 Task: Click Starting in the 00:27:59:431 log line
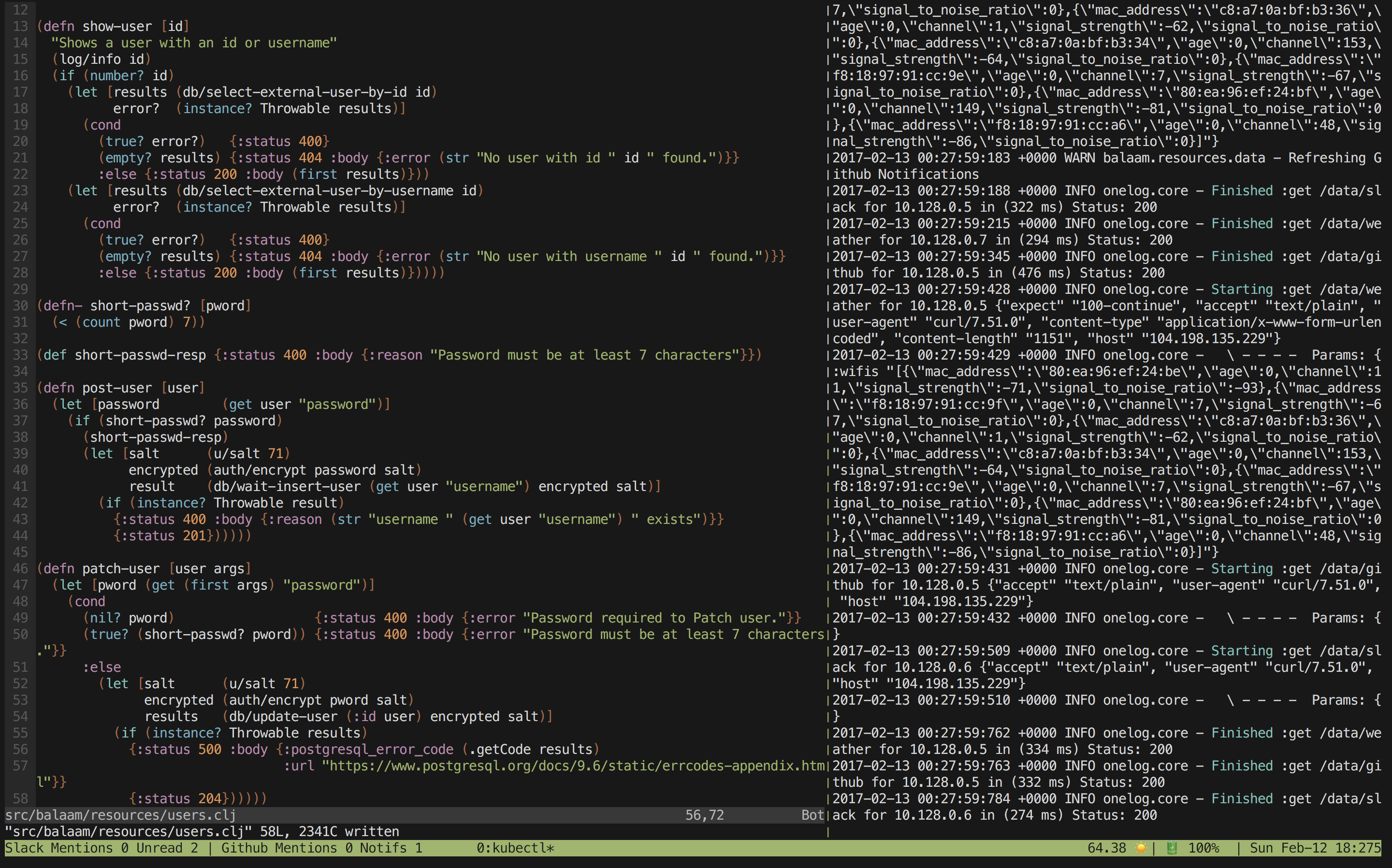point(1242,569)
